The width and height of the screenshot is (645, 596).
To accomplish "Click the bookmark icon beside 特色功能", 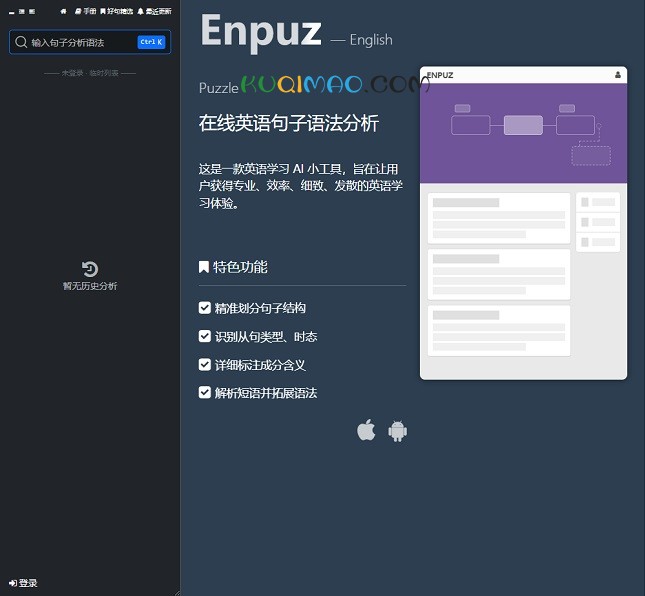I will coord(204,267).
